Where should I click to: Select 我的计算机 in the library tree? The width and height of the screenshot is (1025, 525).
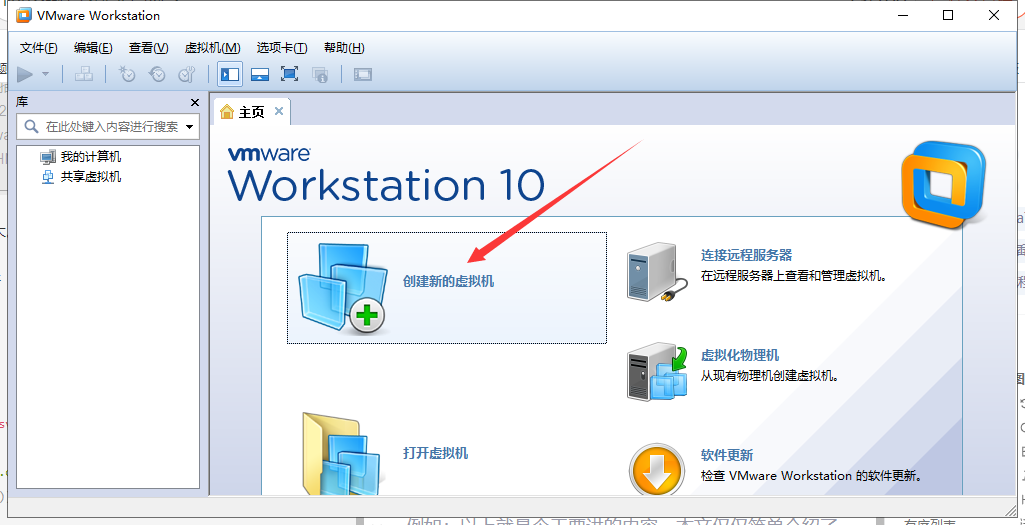pyautogui.click(x=81, y=157)
